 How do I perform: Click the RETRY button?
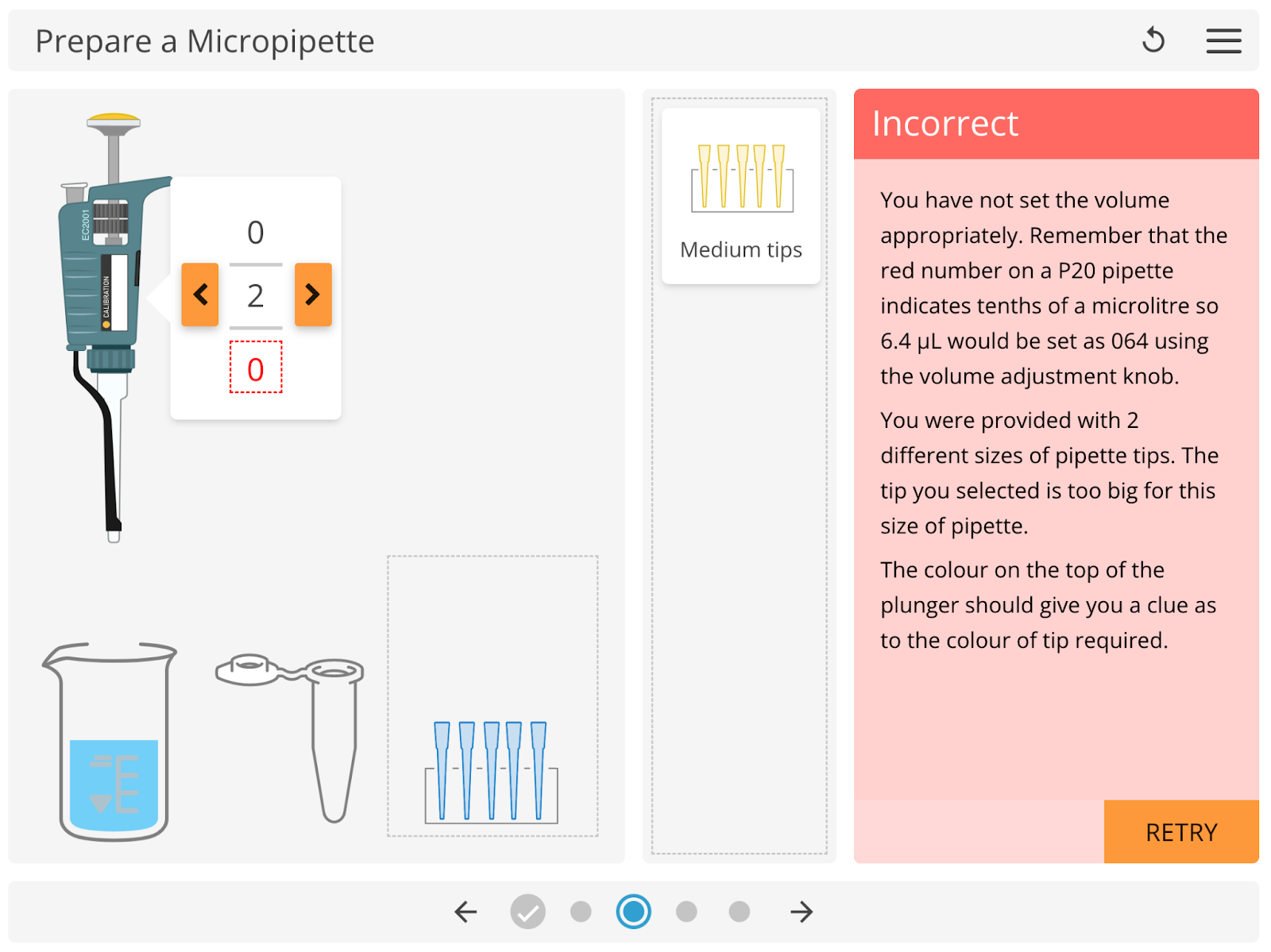point(1181,831)
